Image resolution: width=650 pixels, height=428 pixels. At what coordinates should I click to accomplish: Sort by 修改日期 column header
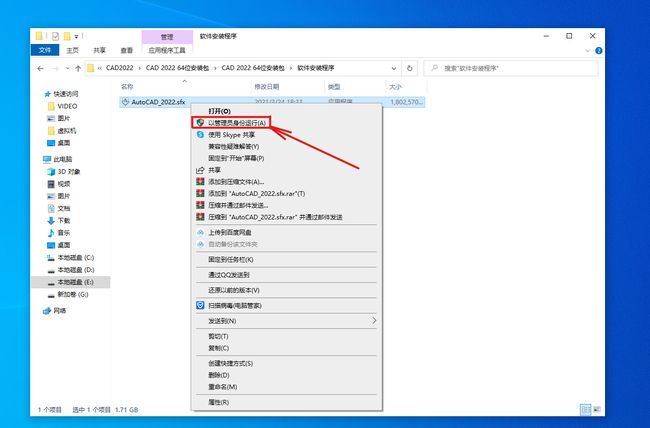tap(267, 87)
